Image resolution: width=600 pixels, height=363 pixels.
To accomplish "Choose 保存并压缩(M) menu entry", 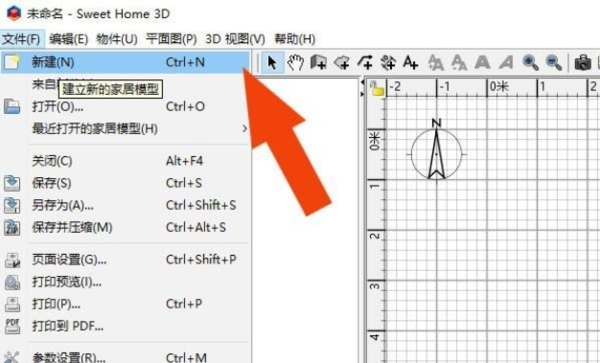I will [x=125, y=228].
